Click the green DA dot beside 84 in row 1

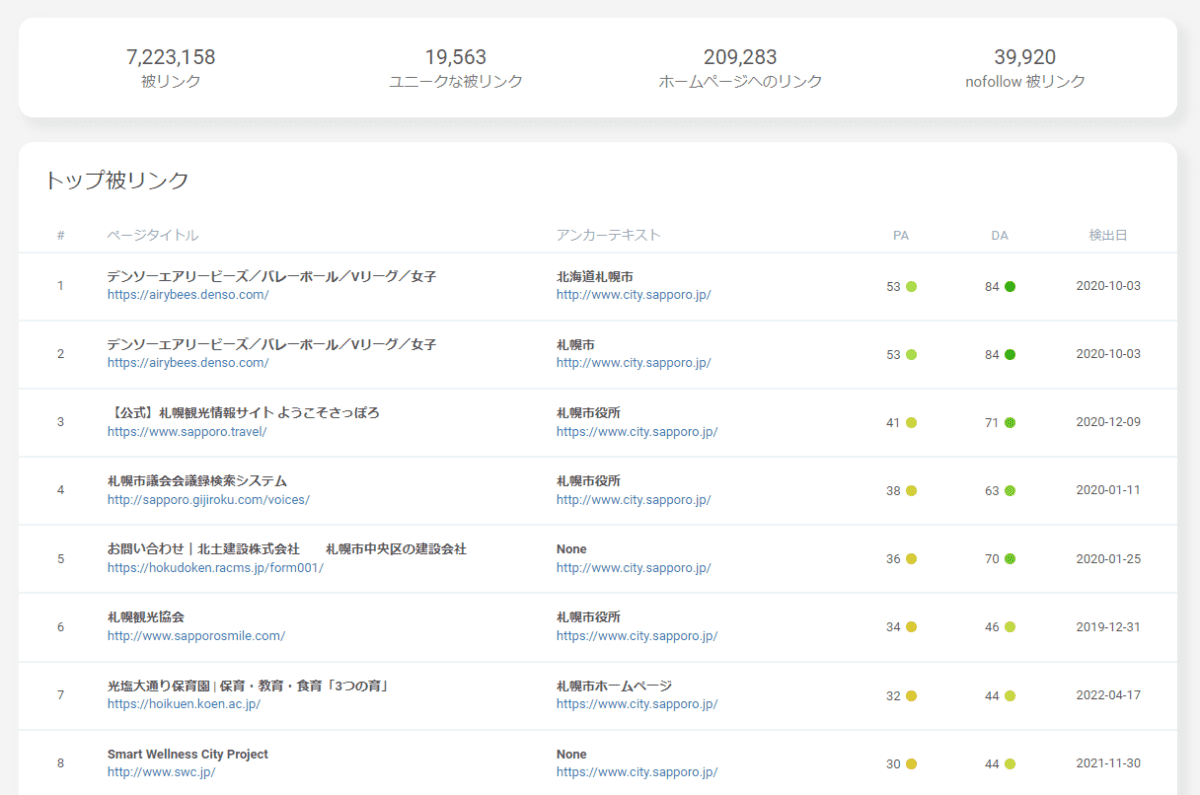pos(1009,287)
